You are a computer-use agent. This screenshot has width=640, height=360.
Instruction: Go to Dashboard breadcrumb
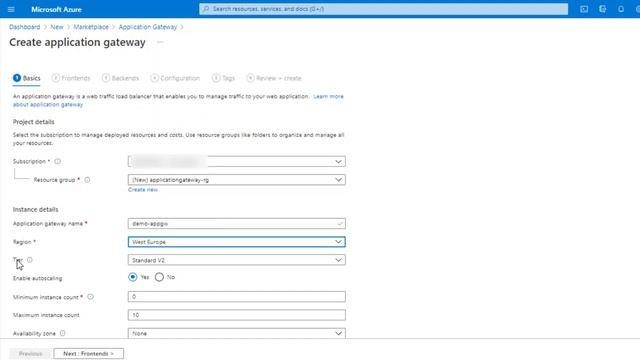[24, 27]
